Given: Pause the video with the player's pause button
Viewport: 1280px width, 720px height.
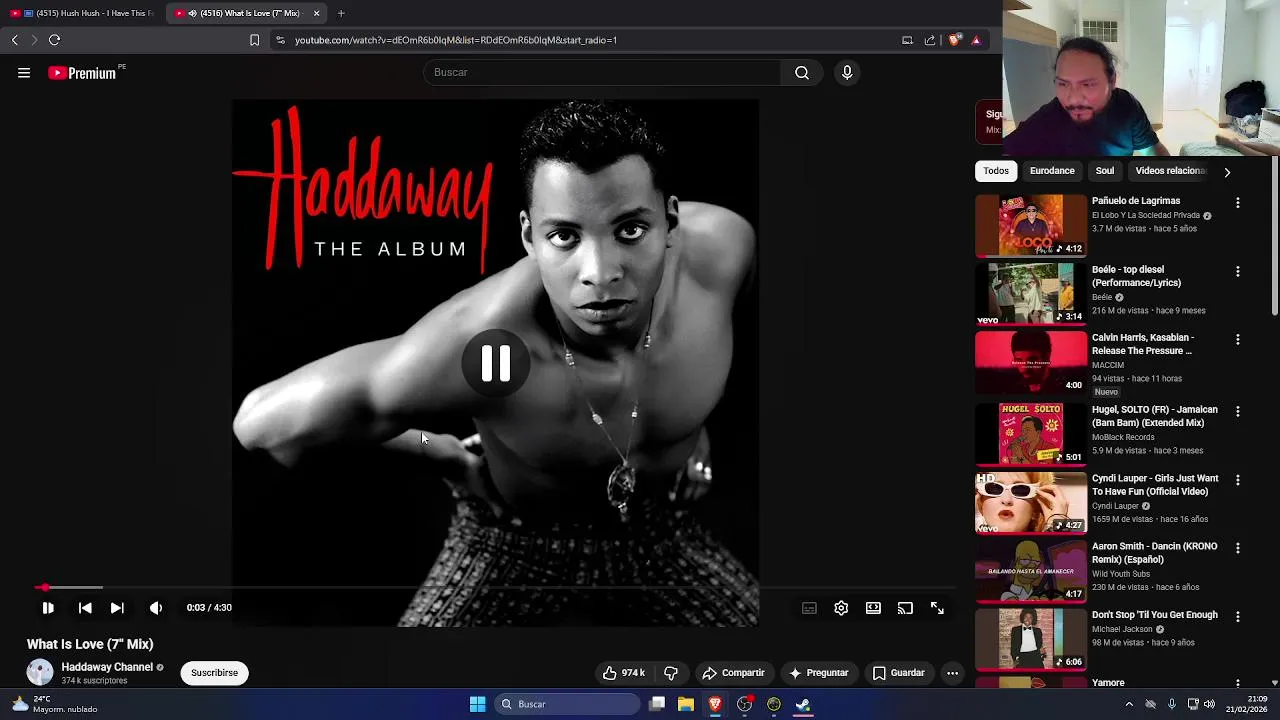Looking at the screenshot, I should click(47, 608).
